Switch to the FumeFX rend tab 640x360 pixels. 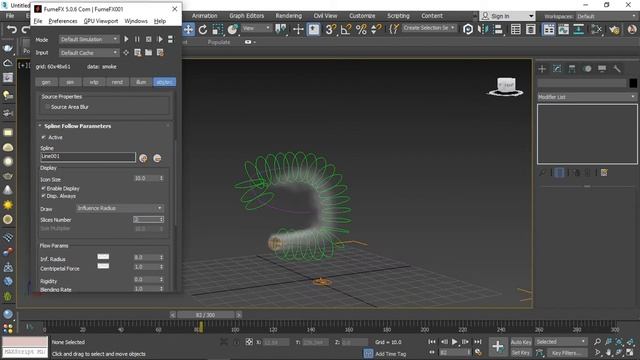pos(117,82)
